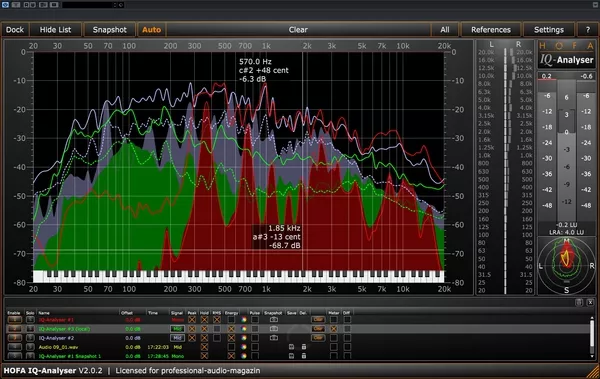This screenshot has height=379, width=600.
Task: Take a Snapshot from top toolbar
Action: pos(109,30)
